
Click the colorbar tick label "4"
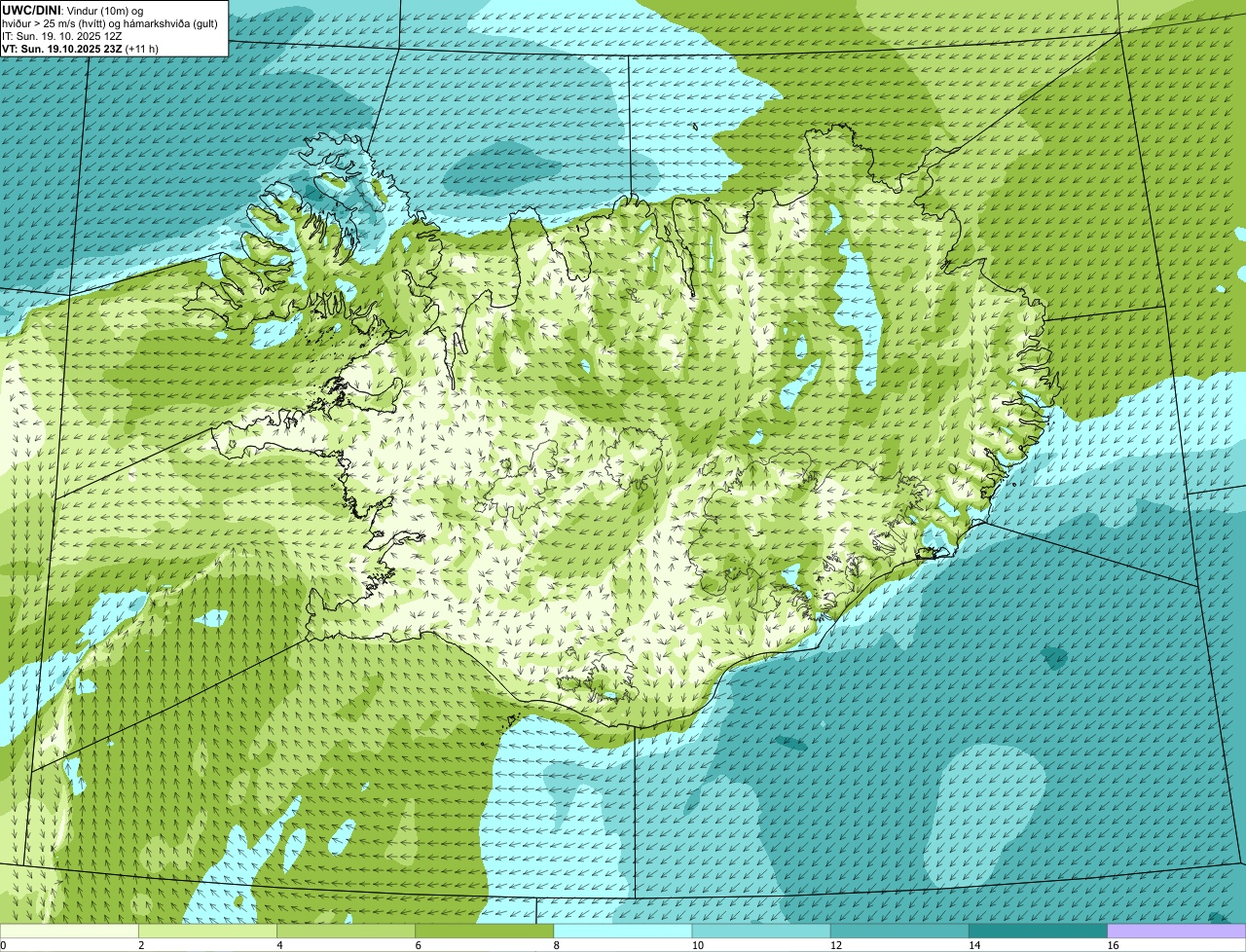pyautogui.click(x=279, y=945)
